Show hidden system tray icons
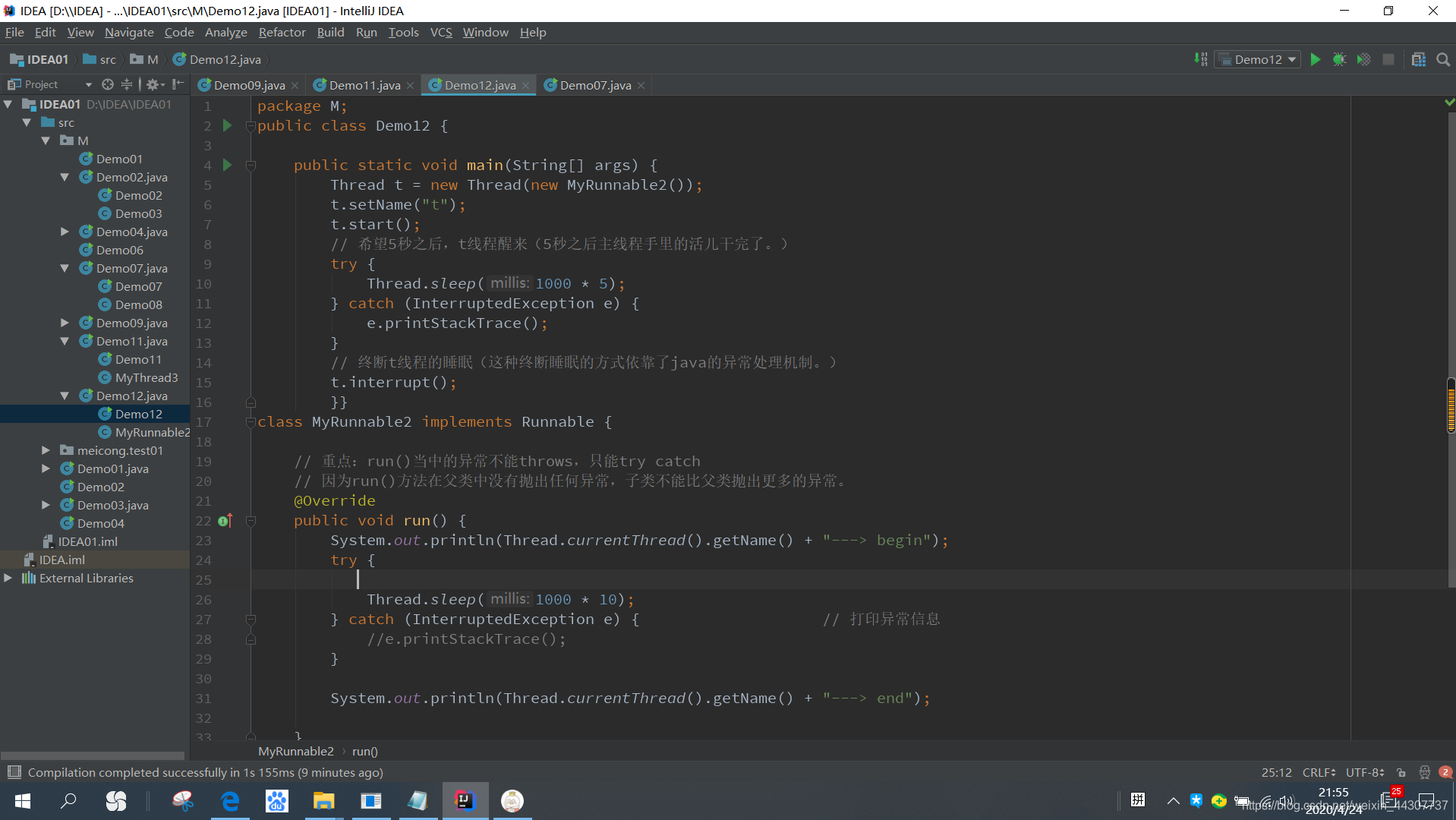 point(1173,801)
